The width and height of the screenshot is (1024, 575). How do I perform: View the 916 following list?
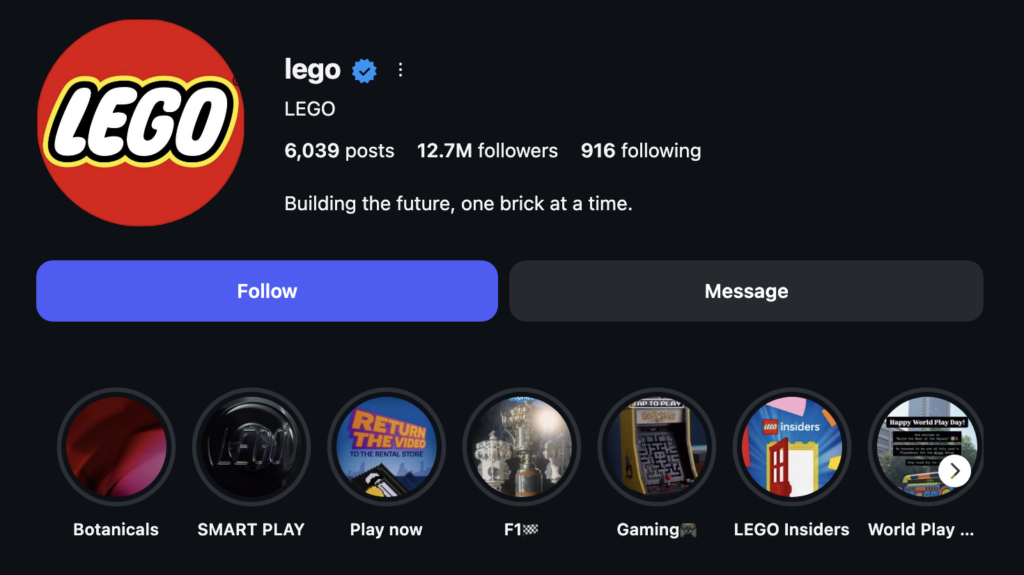point(641,151)
